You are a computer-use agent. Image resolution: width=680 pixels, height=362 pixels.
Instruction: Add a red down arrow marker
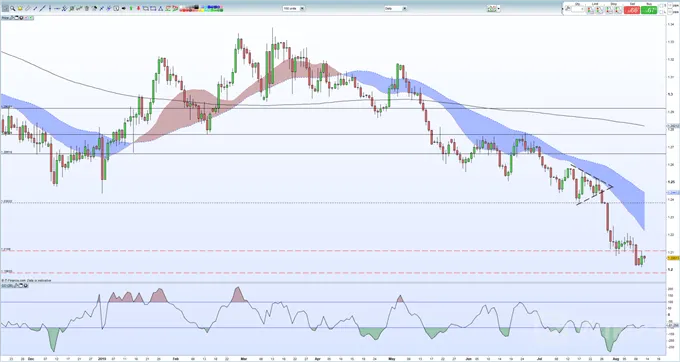pyautogui.click(x=138, y=9)
